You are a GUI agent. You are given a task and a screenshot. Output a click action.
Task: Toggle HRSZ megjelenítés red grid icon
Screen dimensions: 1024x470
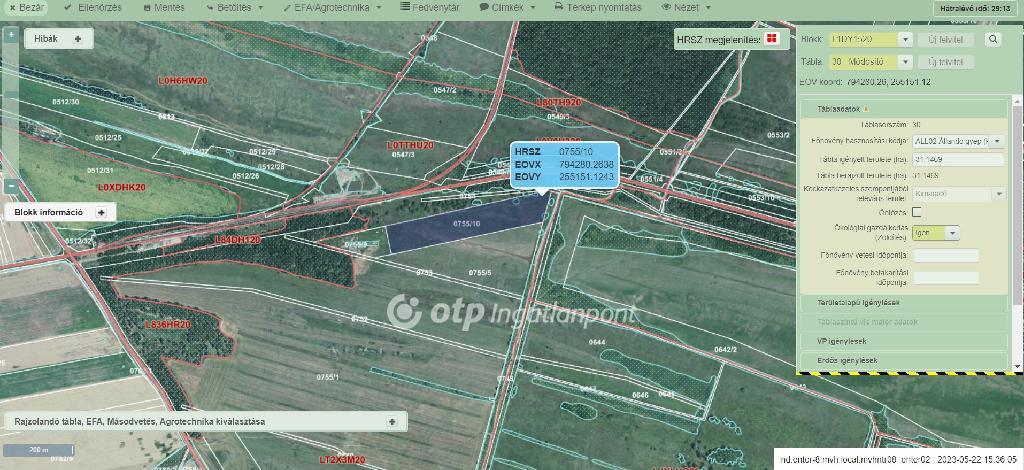click(x=771, y=40)
